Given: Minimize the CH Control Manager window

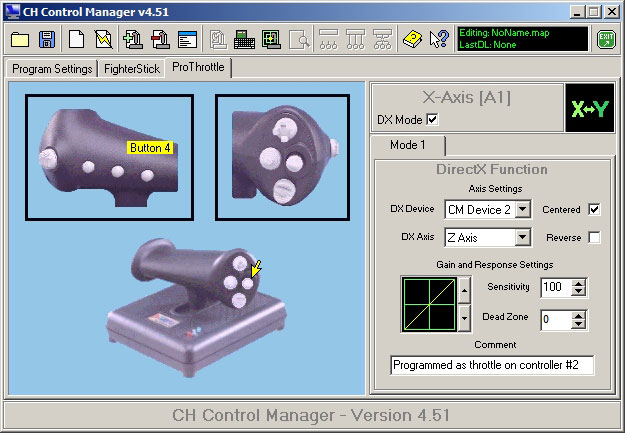Looking at the screenshot, I should click(x=576, y=12).
